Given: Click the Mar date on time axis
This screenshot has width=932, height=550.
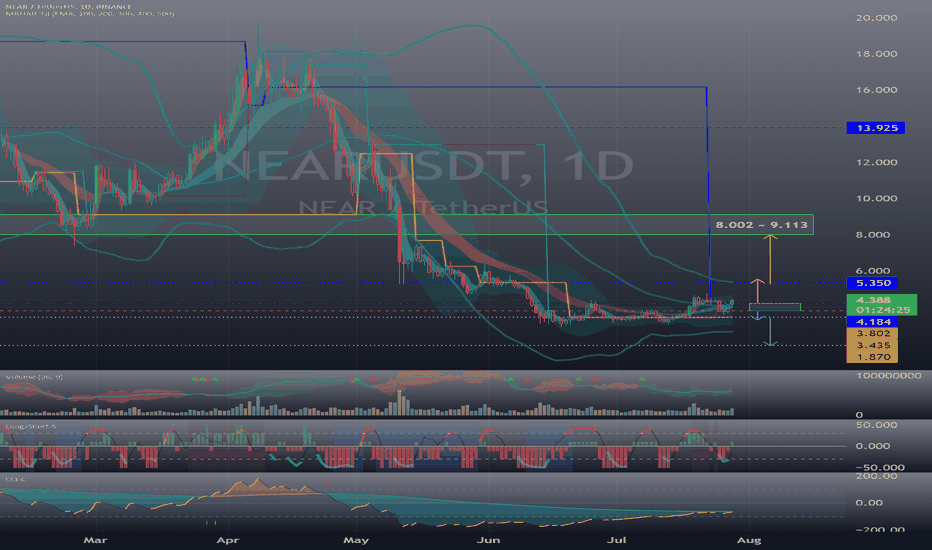Looking at the screenshot, I should (x=95, y=540).
